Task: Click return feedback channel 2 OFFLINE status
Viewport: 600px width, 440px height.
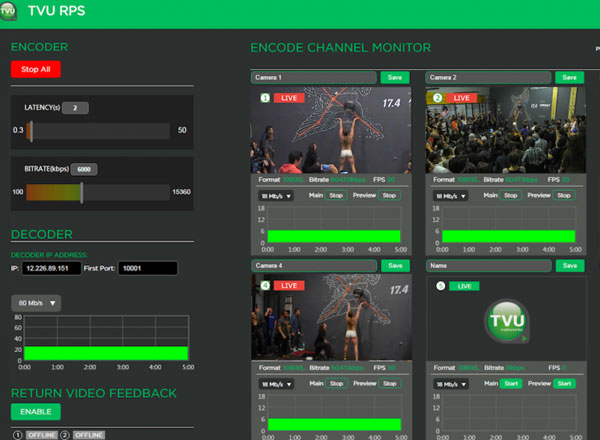Action: point(89,435)
